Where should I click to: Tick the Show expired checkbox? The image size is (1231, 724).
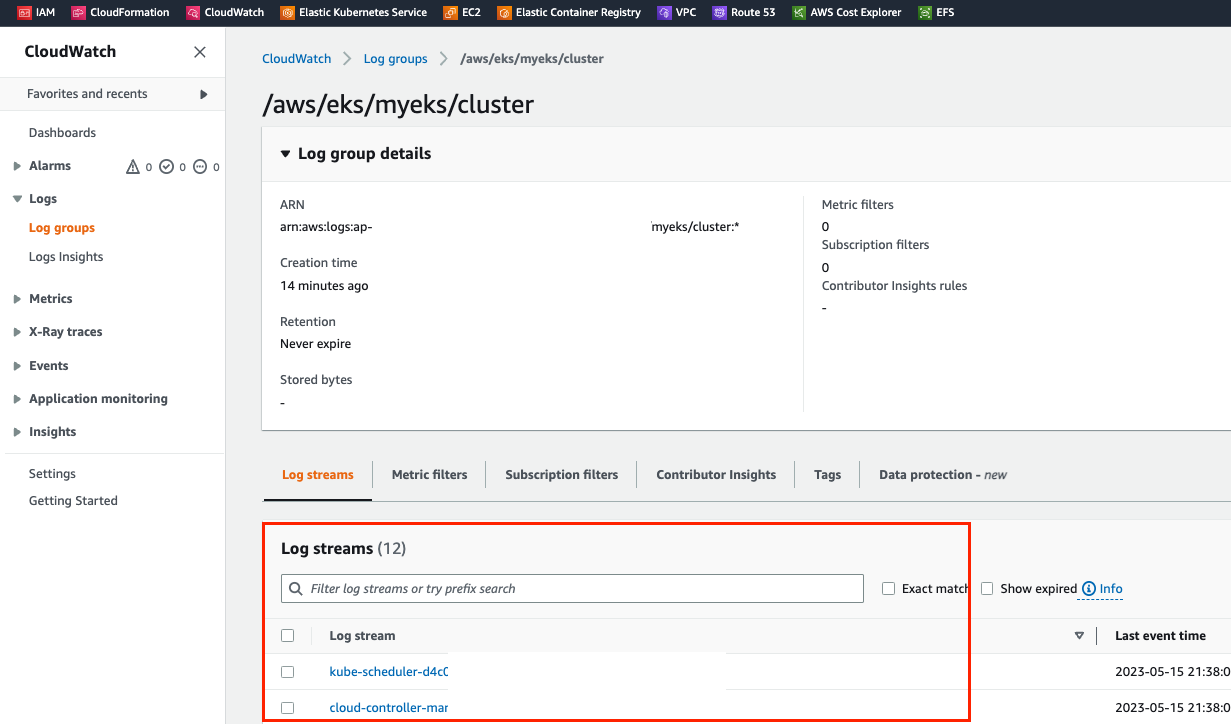[x=987, y=589]
